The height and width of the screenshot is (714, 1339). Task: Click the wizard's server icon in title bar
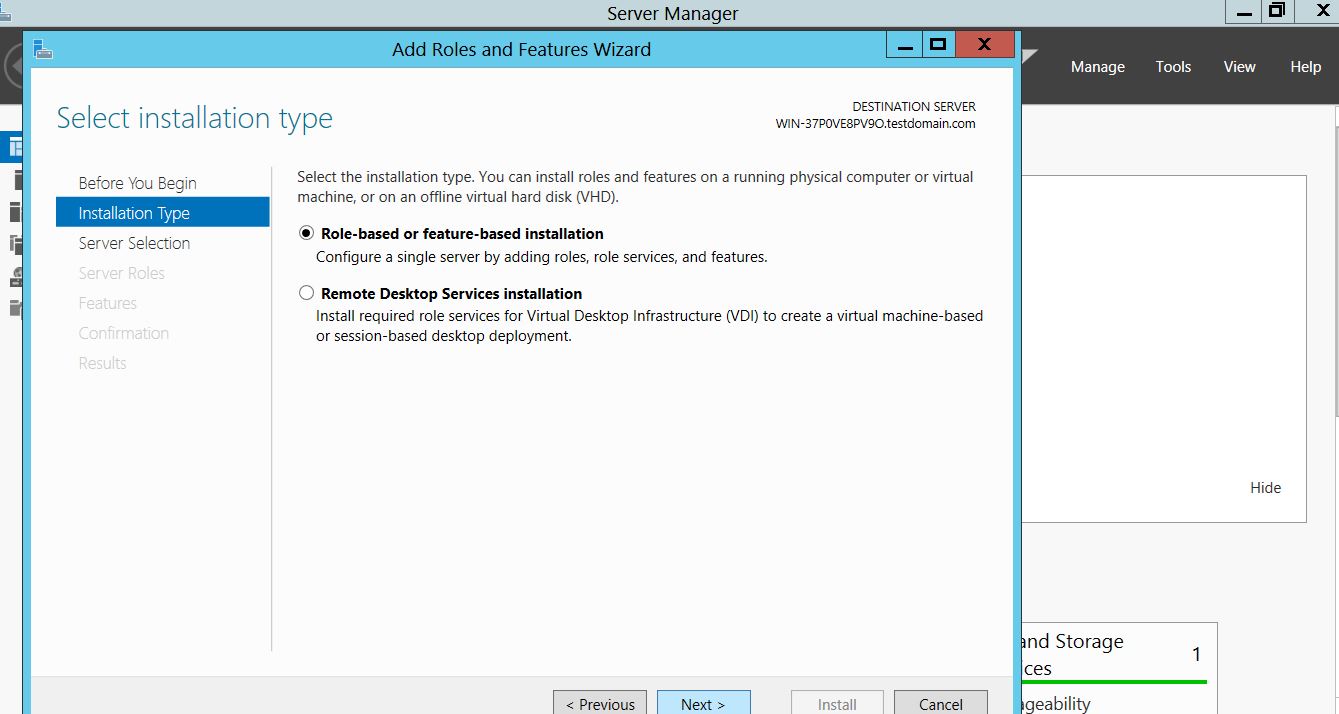pos(42,49)
